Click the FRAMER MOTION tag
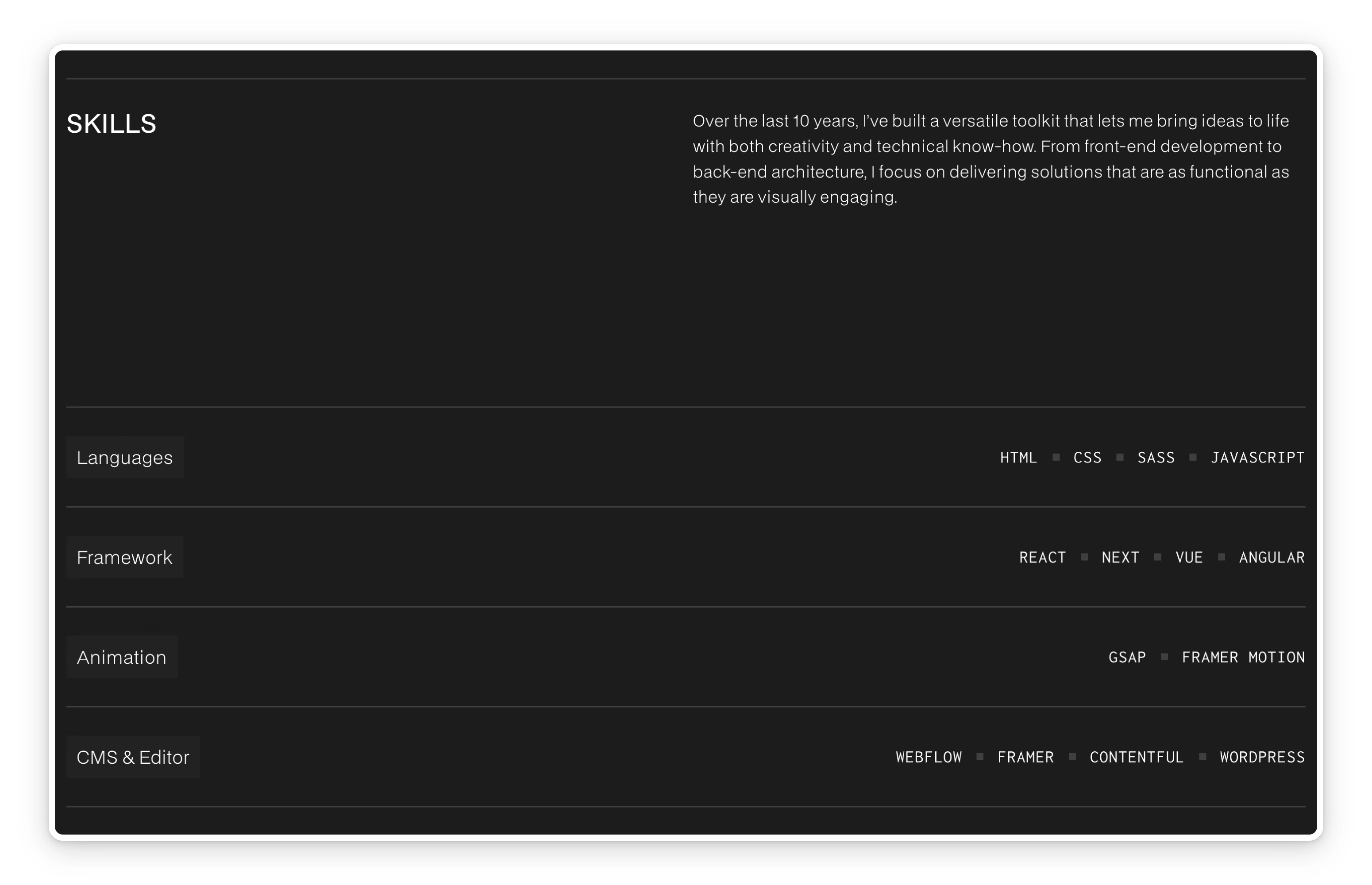The width and height of the screenshot is (1372, 885). (x=1243, y=658)
